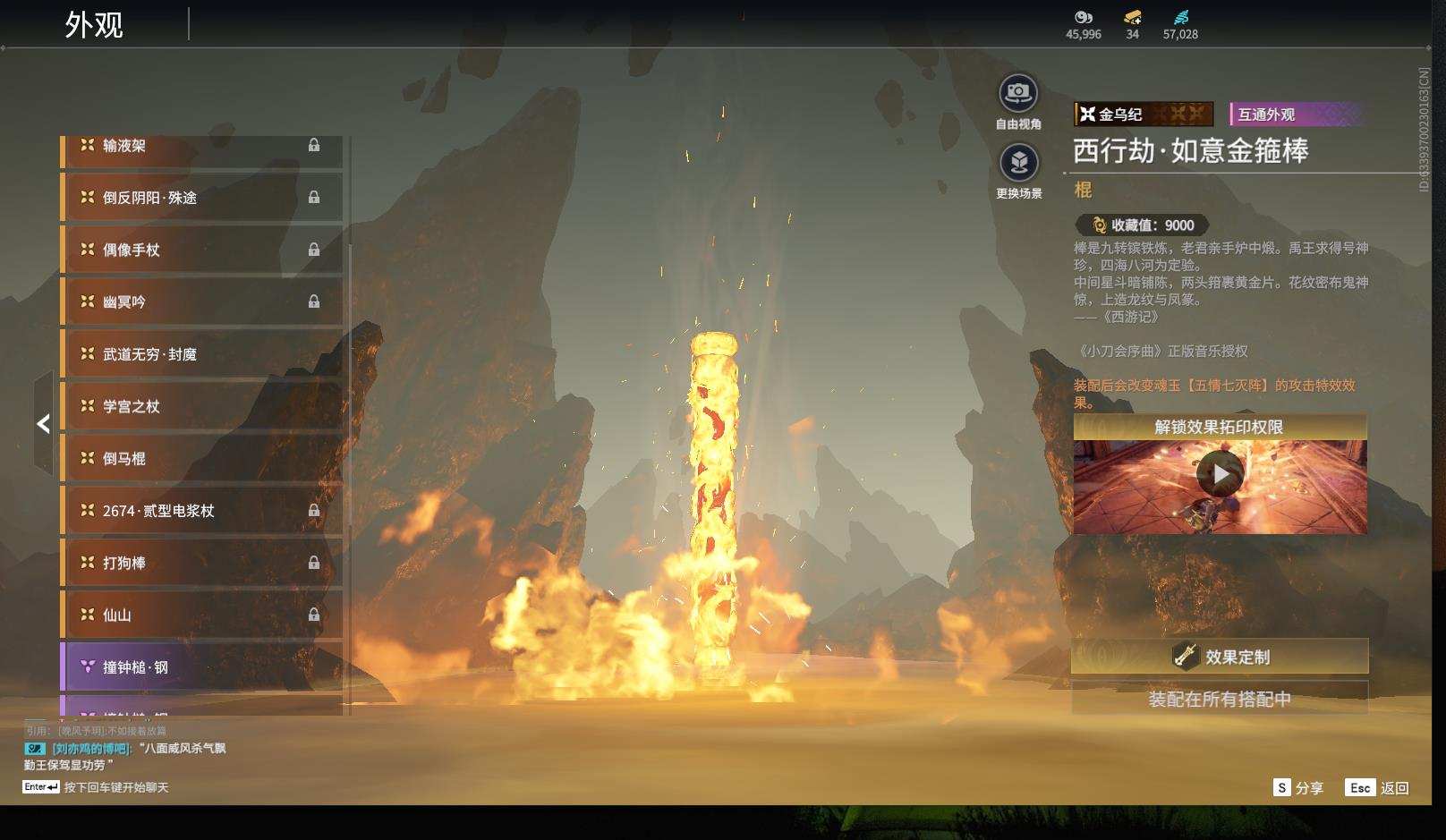
Task: Click the rarity icon beside 学宫之杖
Action: coord(88,405)
